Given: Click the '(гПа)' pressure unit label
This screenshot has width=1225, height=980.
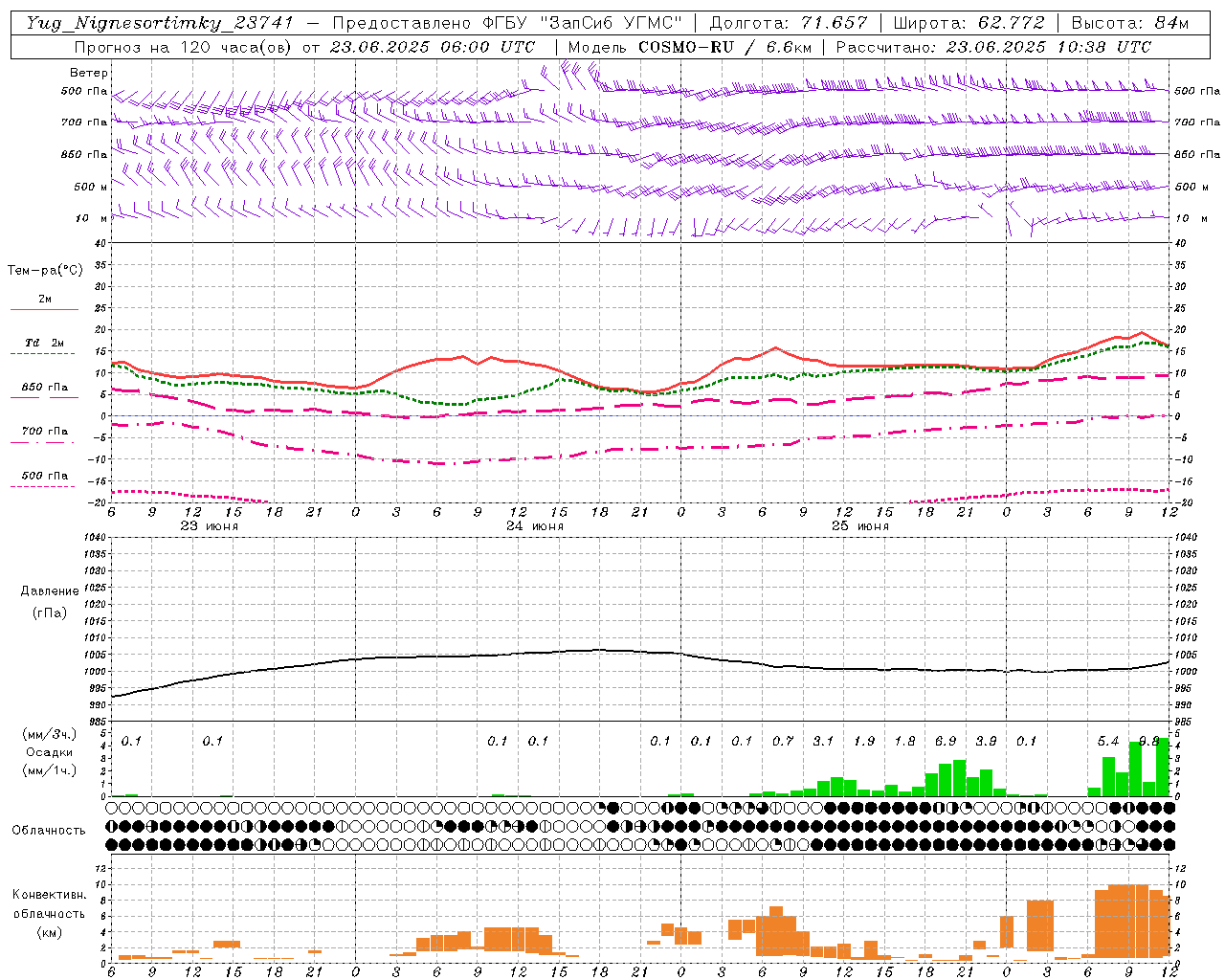Looking at the screenshot, I should 49,612.
